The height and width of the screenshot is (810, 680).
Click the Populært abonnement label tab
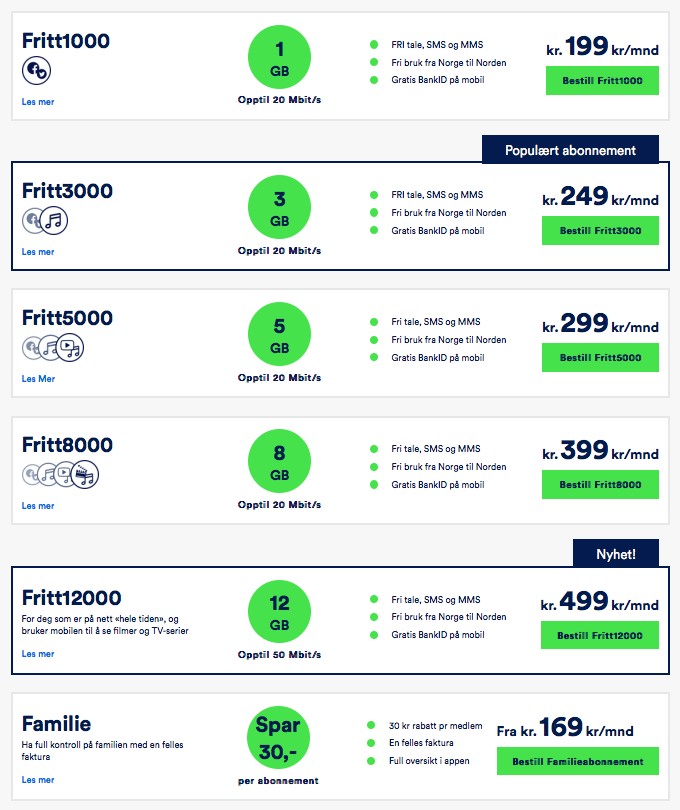570,150
